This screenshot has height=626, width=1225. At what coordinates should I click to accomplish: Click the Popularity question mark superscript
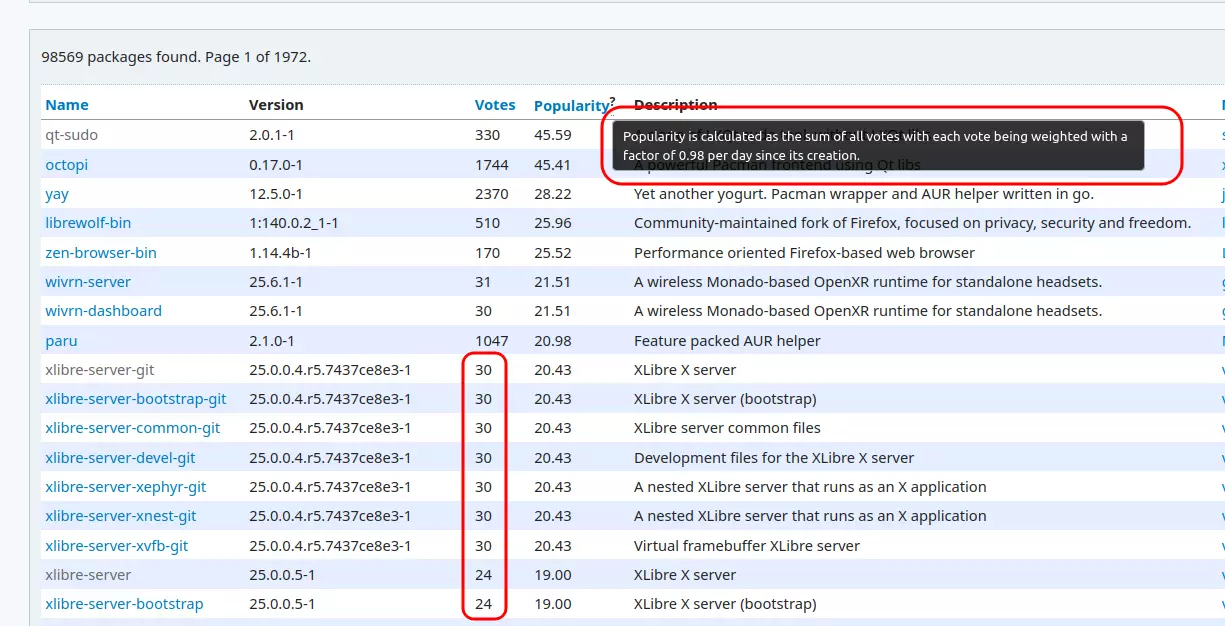[x=612, y=101]
